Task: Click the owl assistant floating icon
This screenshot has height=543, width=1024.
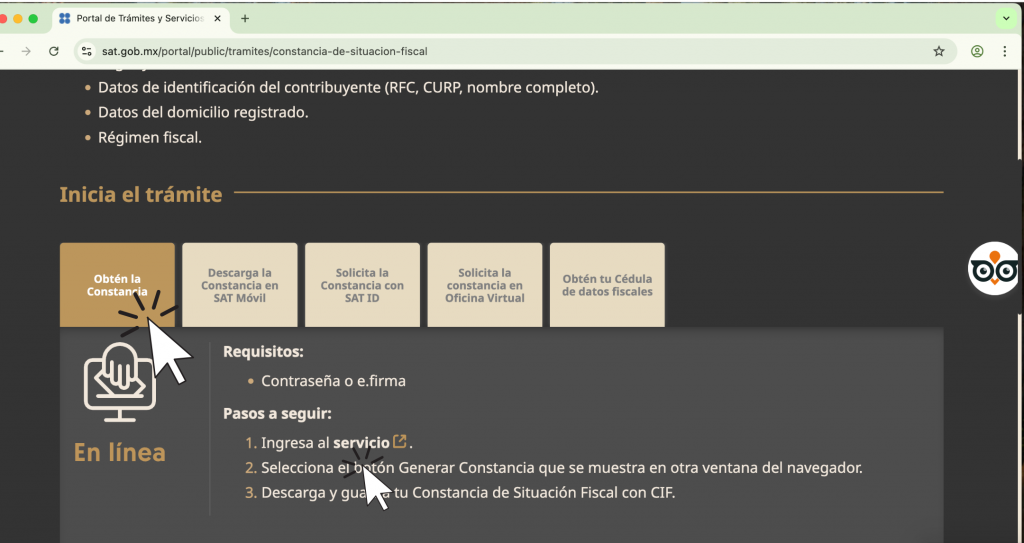Action: coord(993,268)
